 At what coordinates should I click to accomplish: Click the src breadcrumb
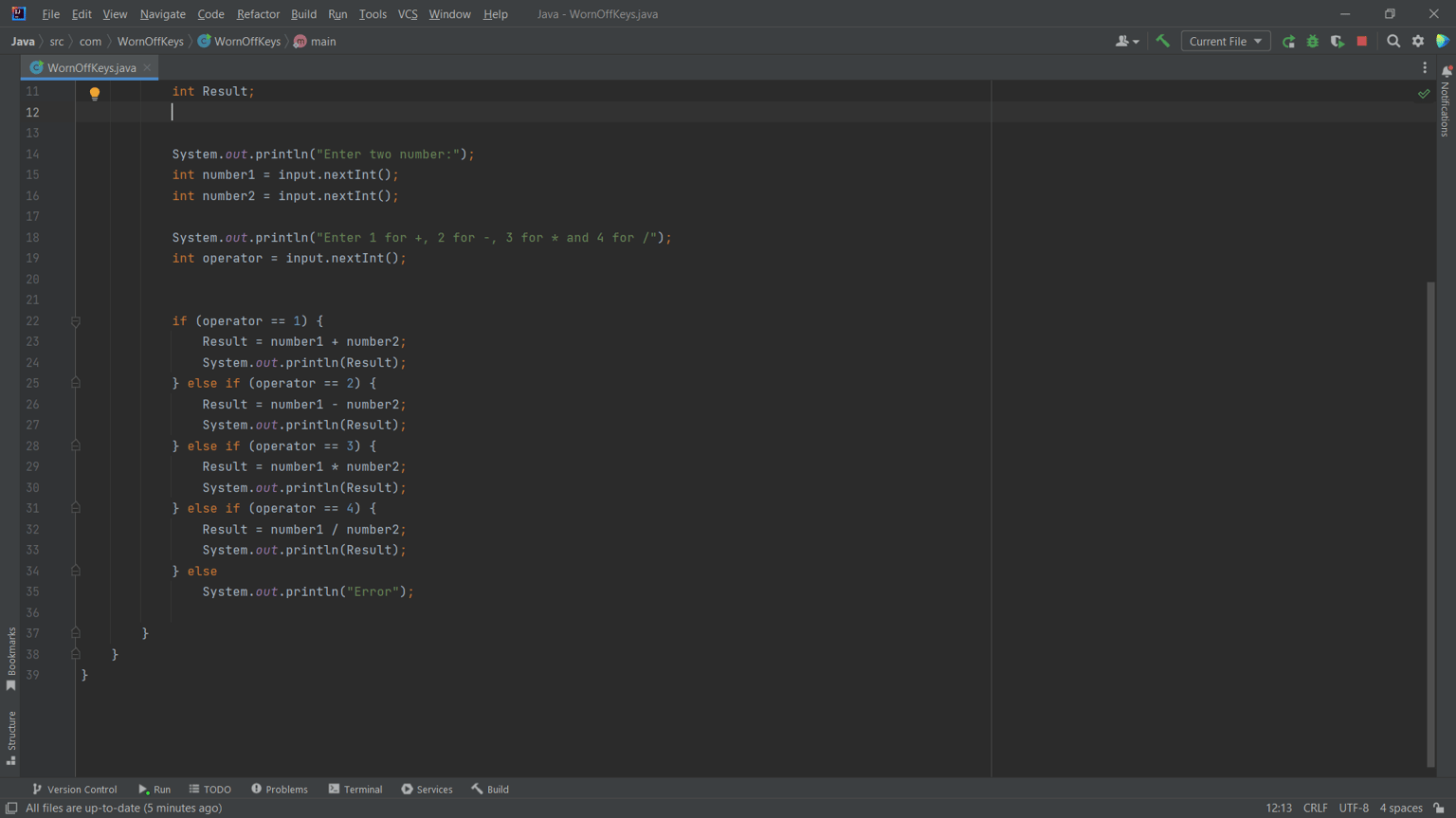tap(57, 42)
